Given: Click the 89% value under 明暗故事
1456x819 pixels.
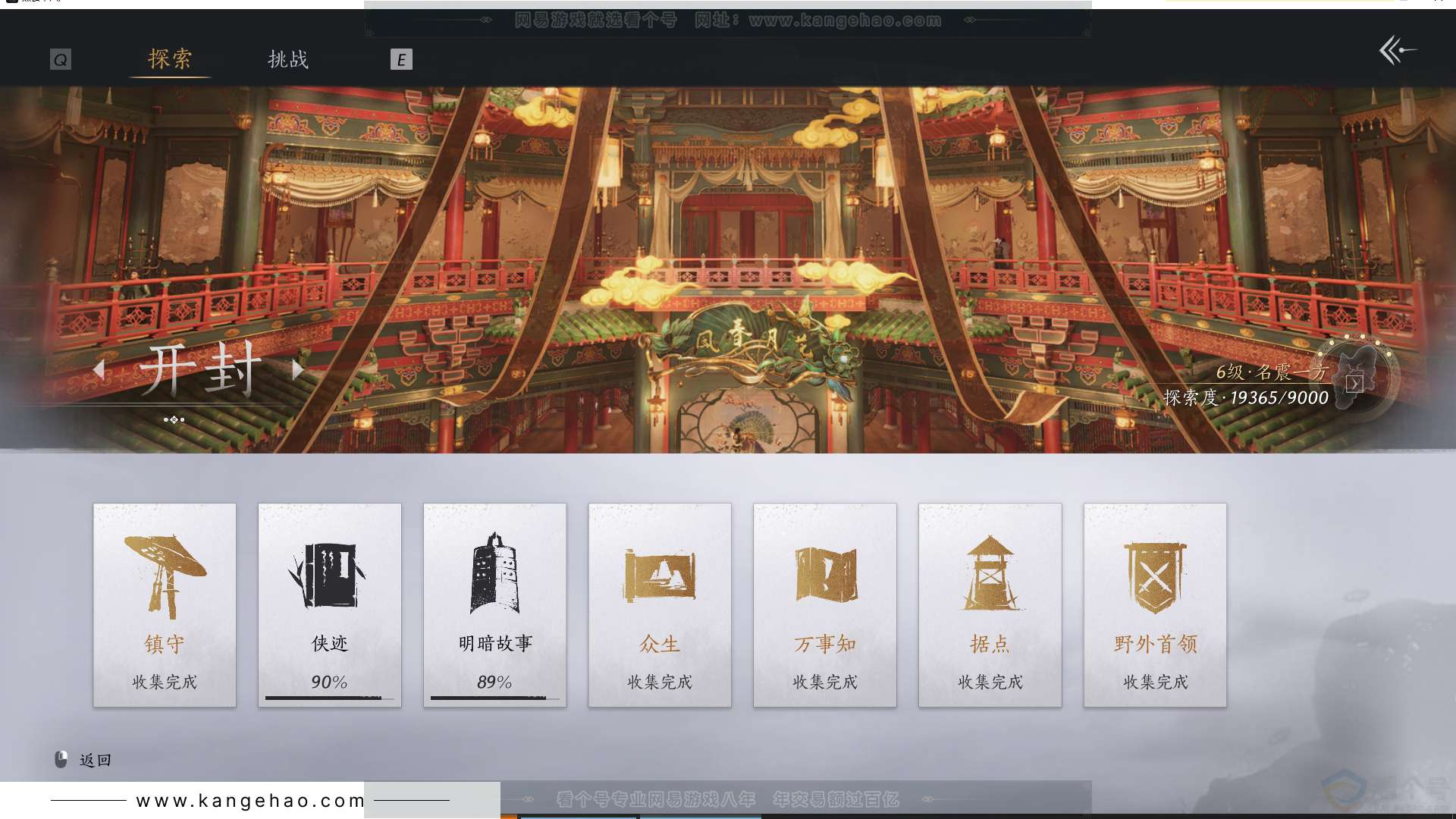Looking at the screenshot, I should [x=494, y=682].
